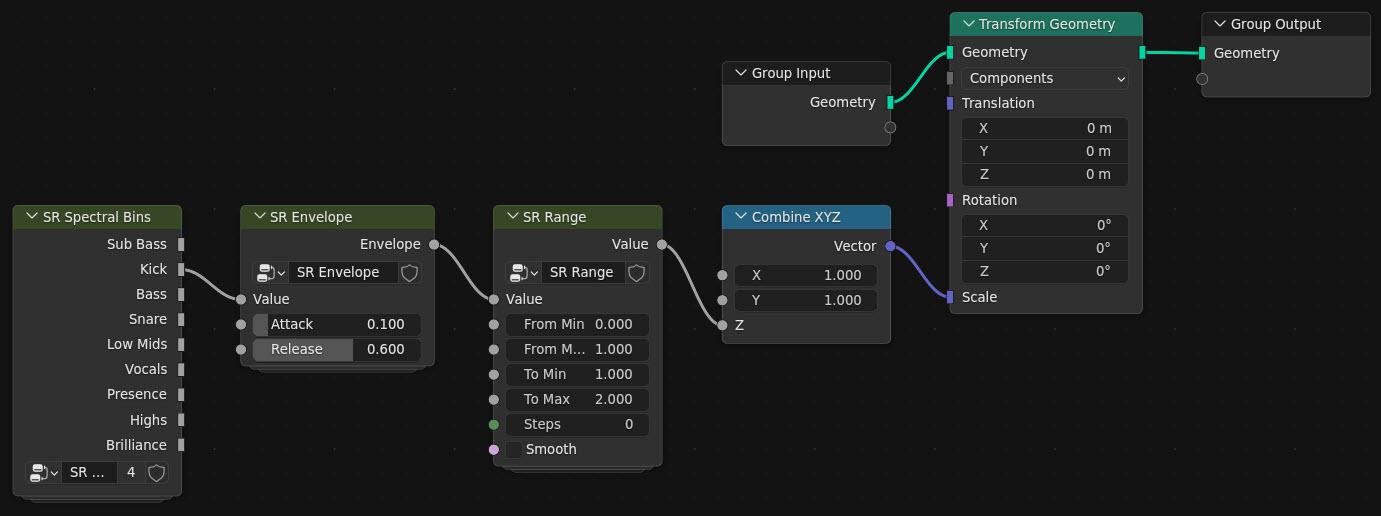Screen dimensions: 1381x516
Task: Enable the Smooth checkbox in SR Range
Action: click(515, 449)
